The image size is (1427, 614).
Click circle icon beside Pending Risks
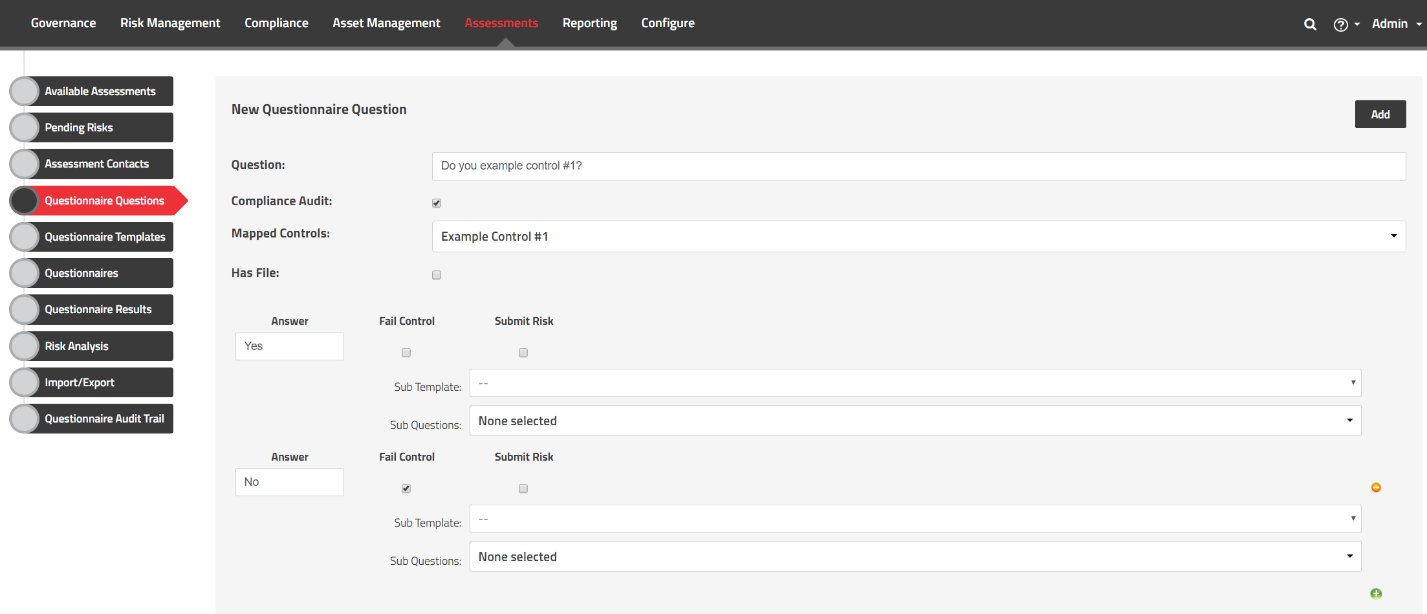(24, 128)
